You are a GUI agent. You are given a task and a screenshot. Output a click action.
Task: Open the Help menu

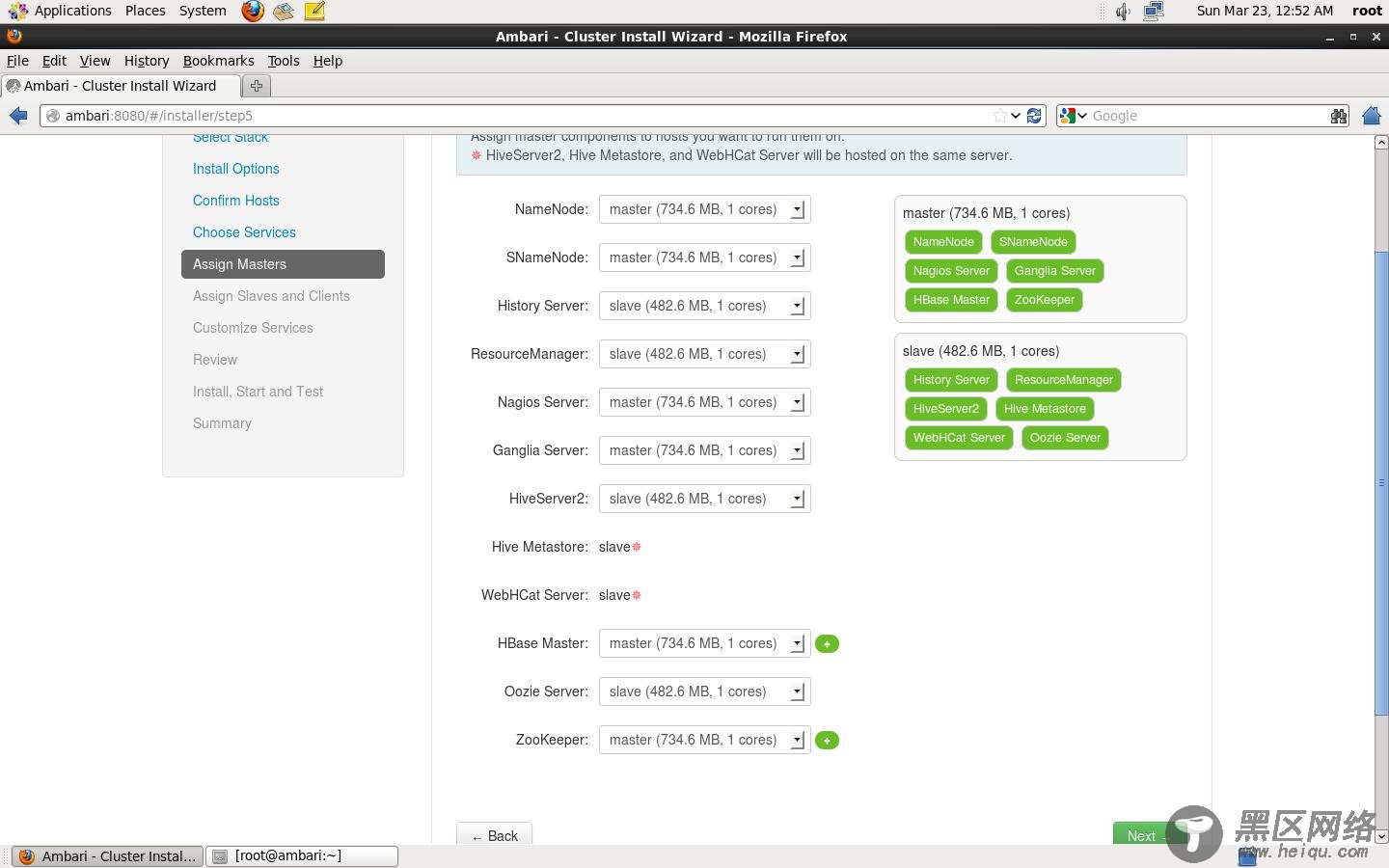(x=328, y=61)
